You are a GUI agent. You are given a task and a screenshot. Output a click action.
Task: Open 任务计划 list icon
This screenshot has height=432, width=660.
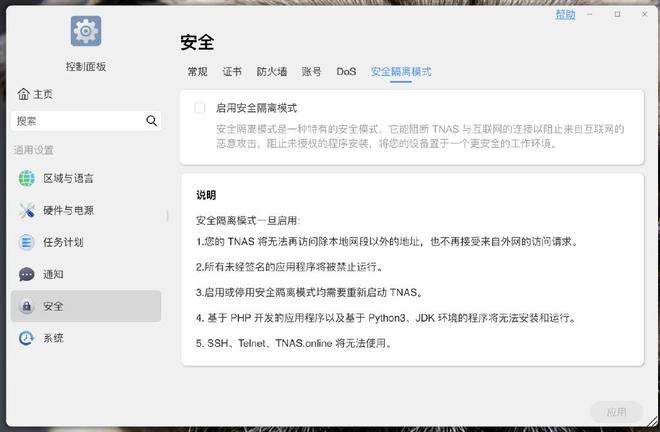tap(27, 242)
